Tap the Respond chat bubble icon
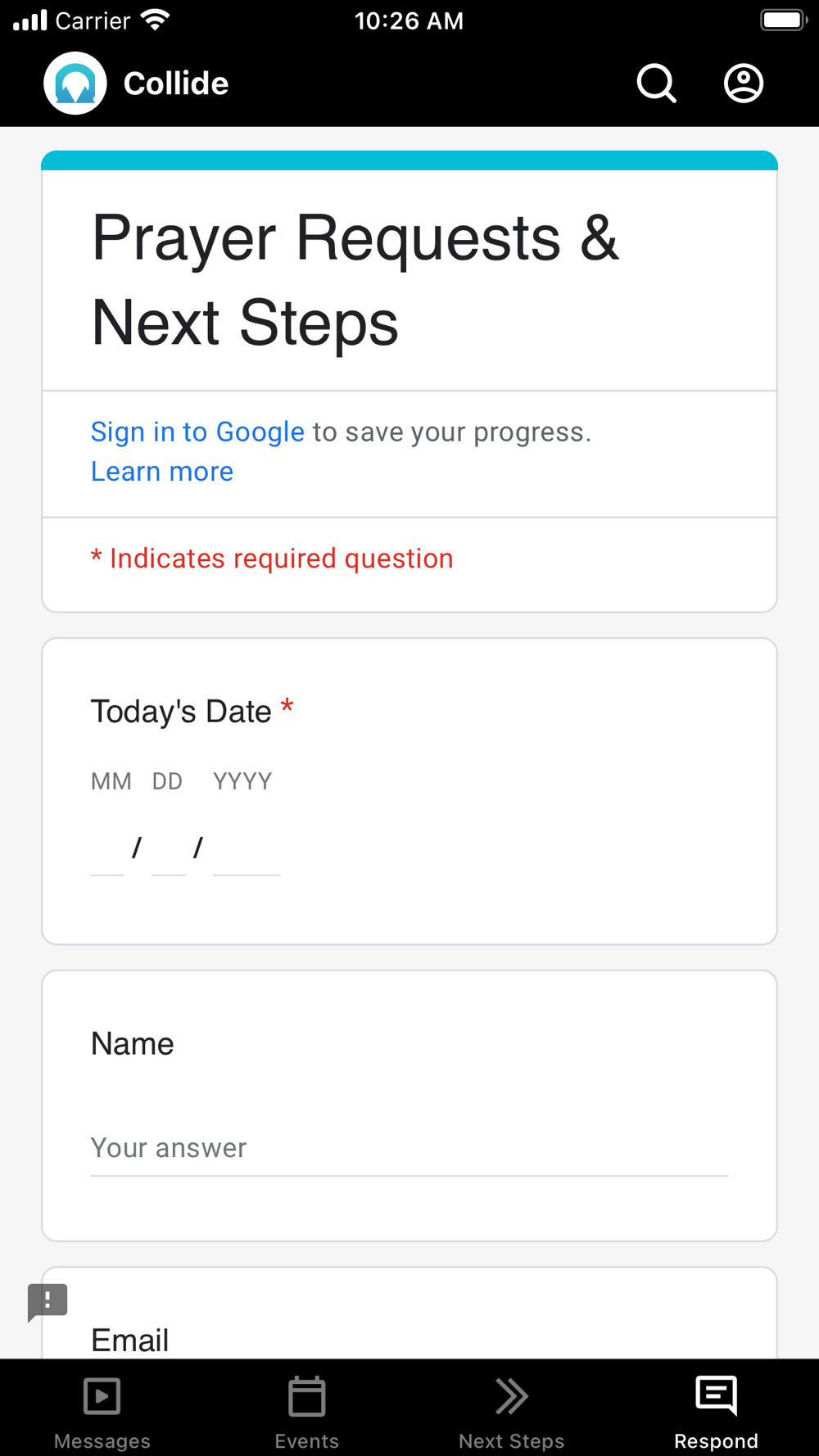This screenshot has width=819, height=1456. 717,1396
